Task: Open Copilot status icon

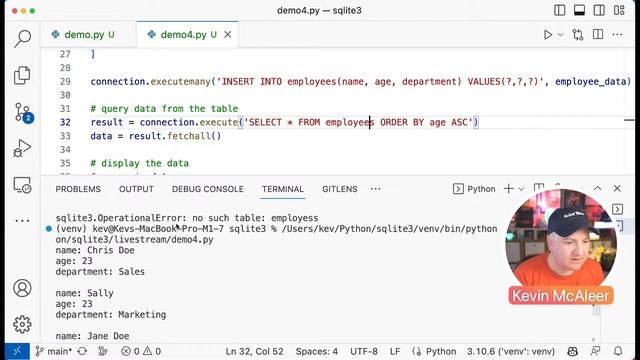Action: [573, 351]
